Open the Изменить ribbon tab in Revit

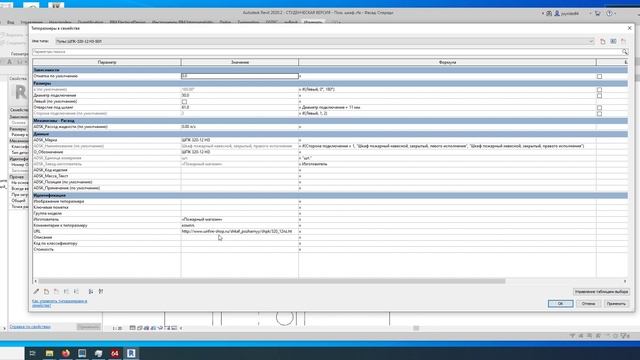tap(313, 22)
